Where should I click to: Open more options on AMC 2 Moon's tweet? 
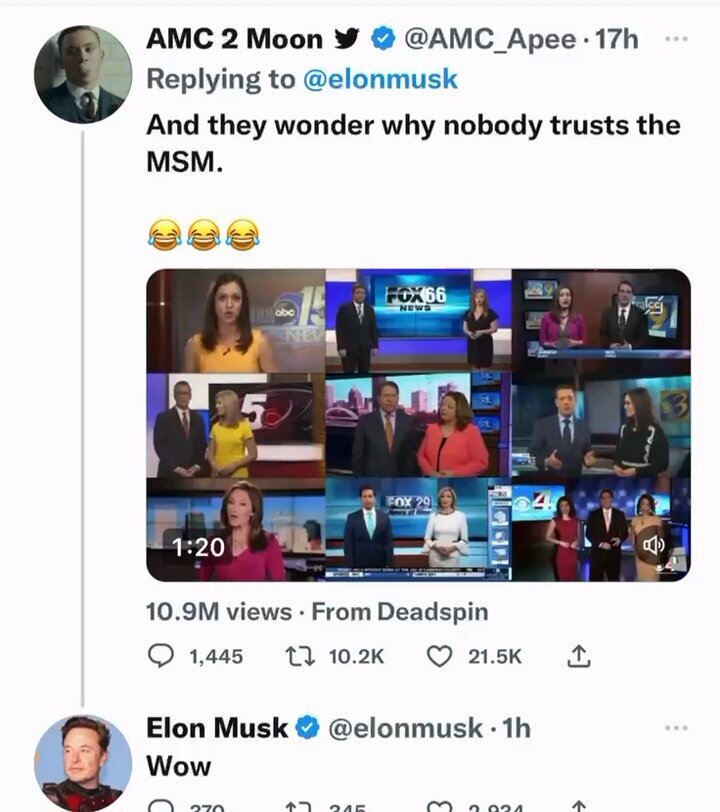tap(677, 39)
